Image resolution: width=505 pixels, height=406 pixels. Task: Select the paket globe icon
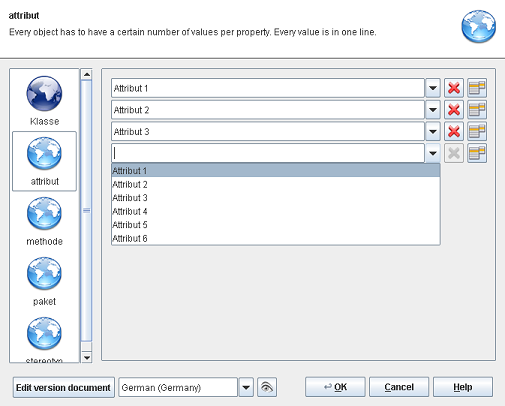(x=44, y=274)
